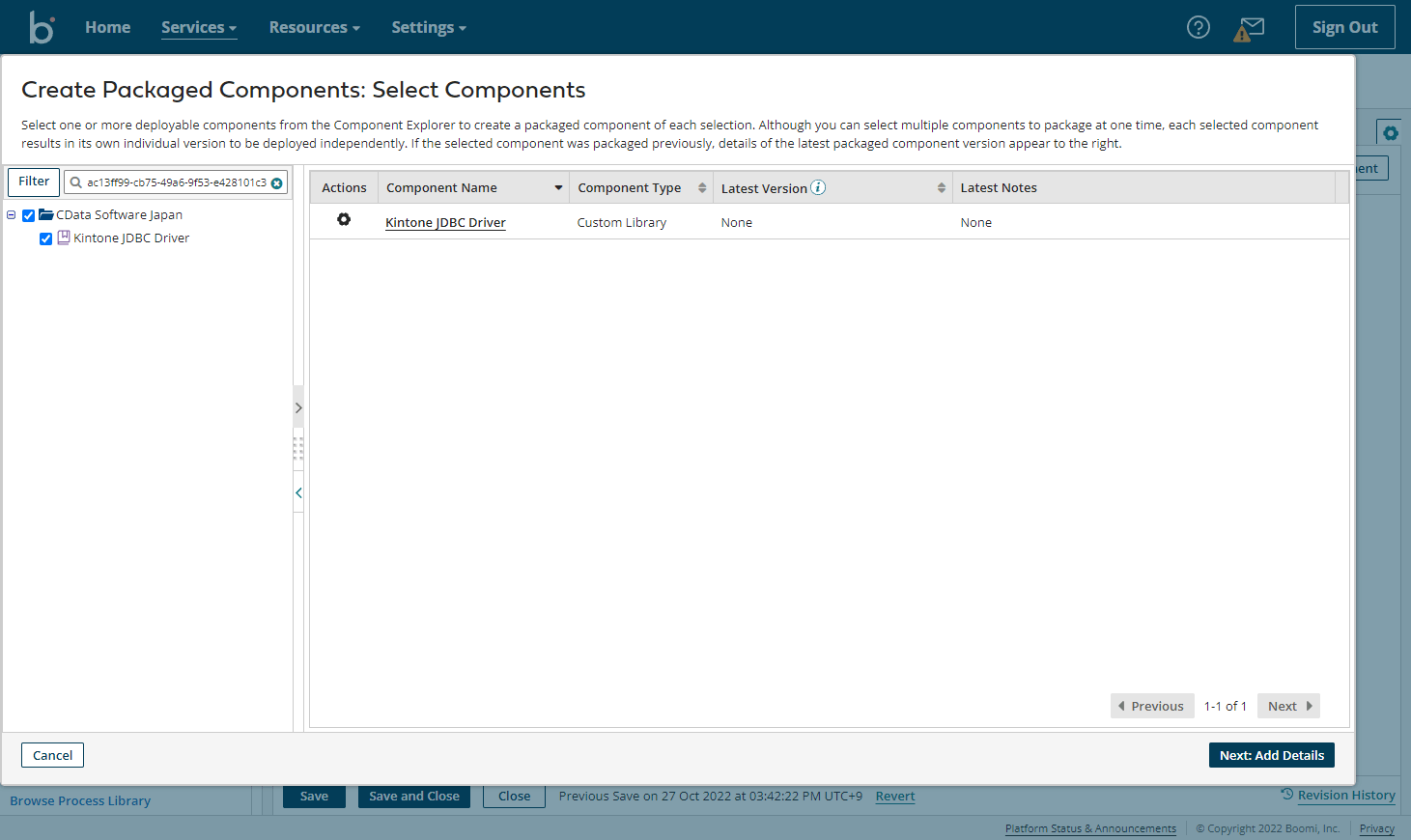
Task: Toggle CData Software Japan folder checkbox
Action: pos(29,215)
